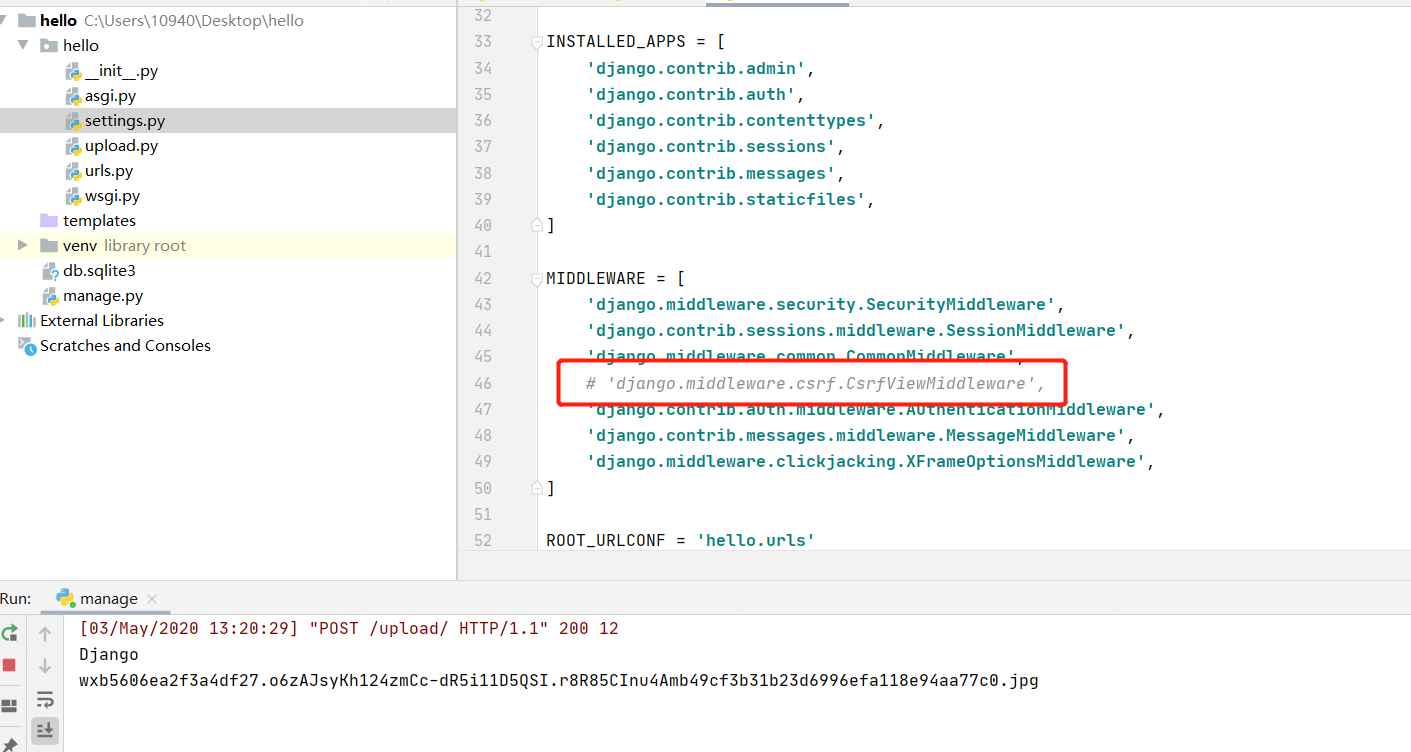Select External Libraries in project tree
The width and height of the screenshot is (1411, 752).
(228, 321)
